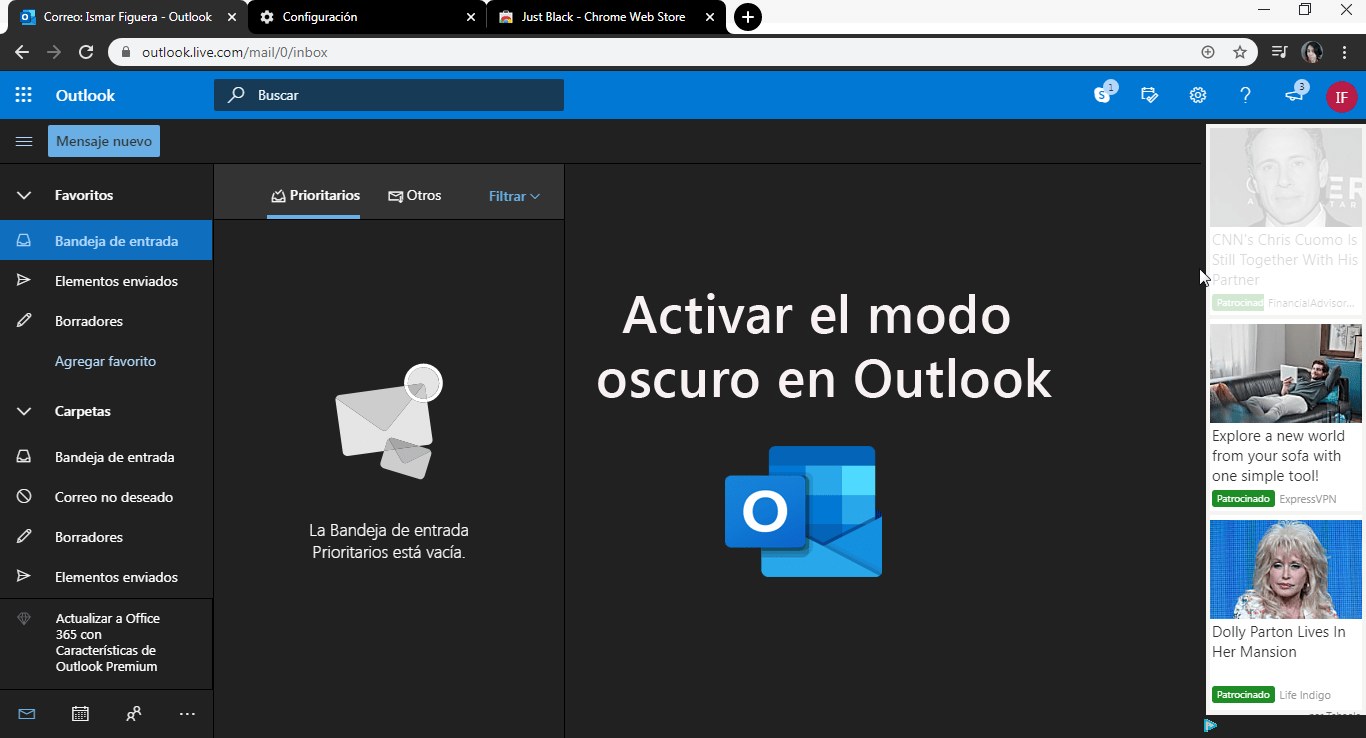The image size is (1366, 738).
Task: Click the Outlook brand title
Action: point(85,95)
